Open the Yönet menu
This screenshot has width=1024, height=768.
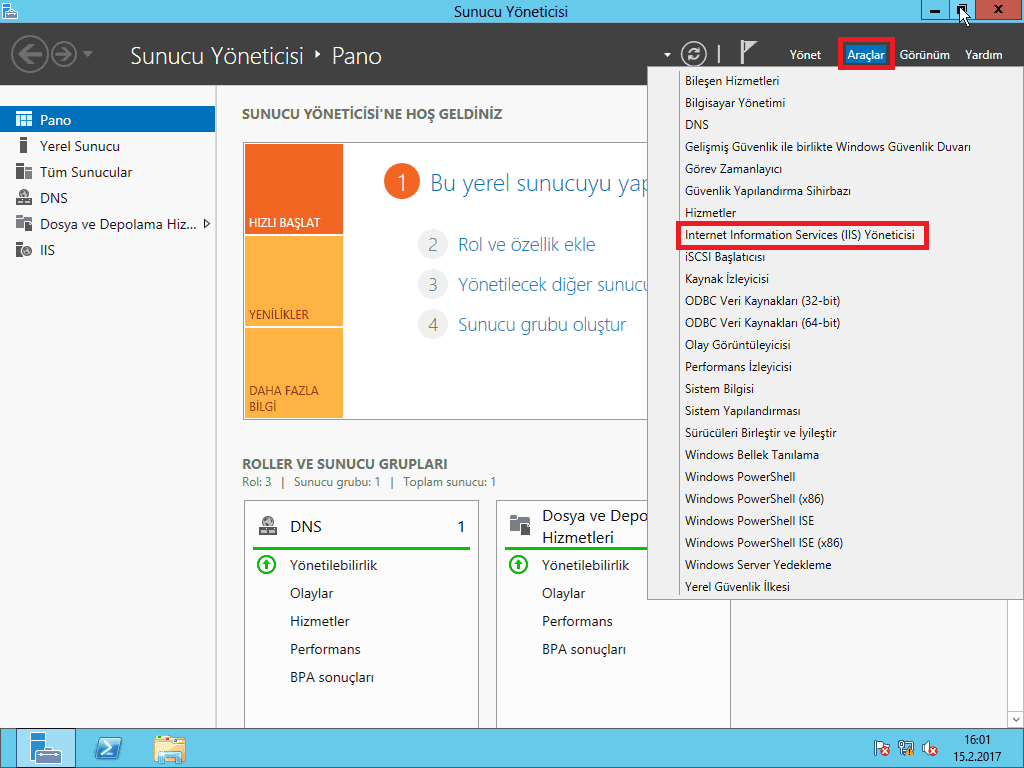coord(805,55)
